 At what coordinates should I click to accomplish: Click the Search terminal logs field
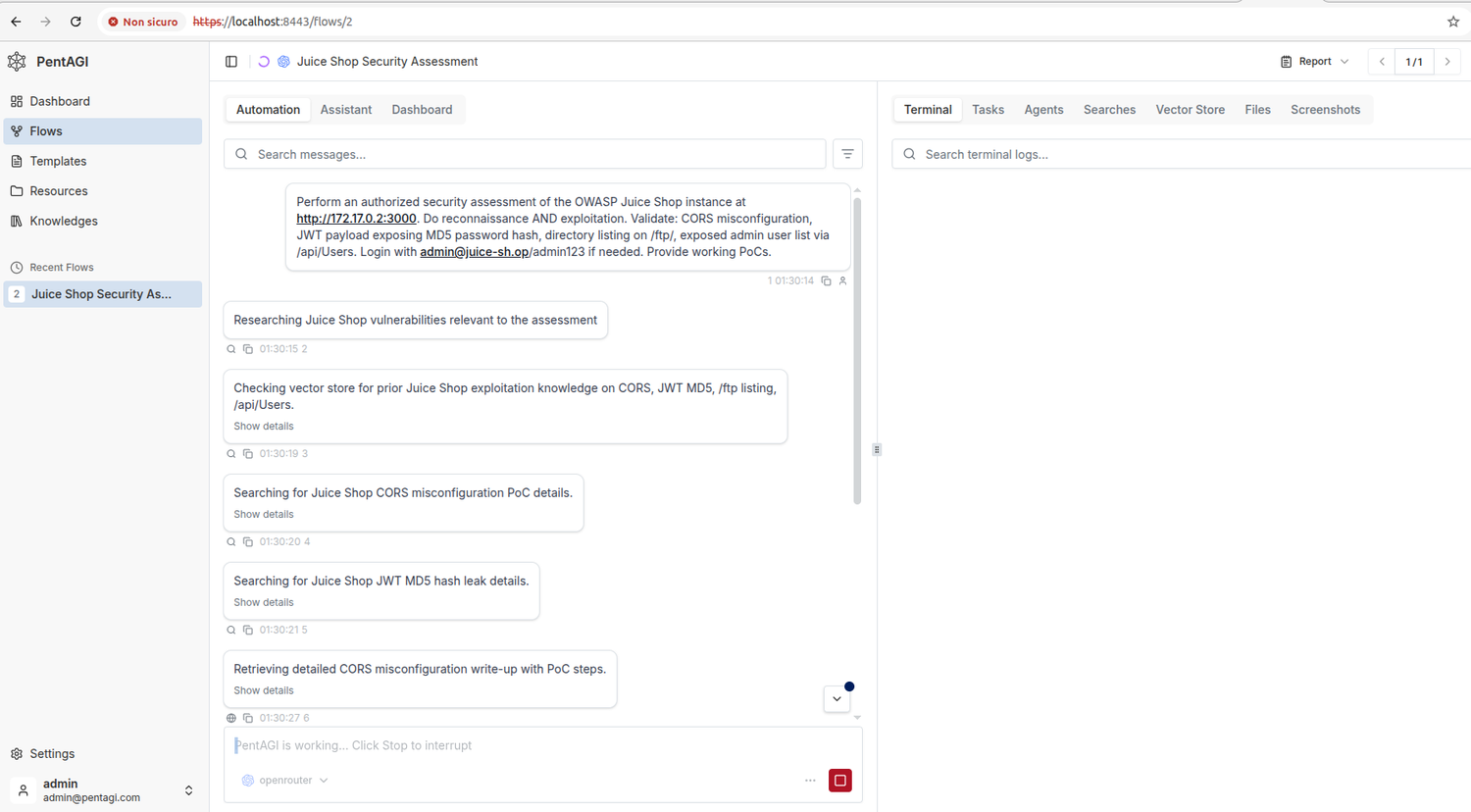(1182, 154)
